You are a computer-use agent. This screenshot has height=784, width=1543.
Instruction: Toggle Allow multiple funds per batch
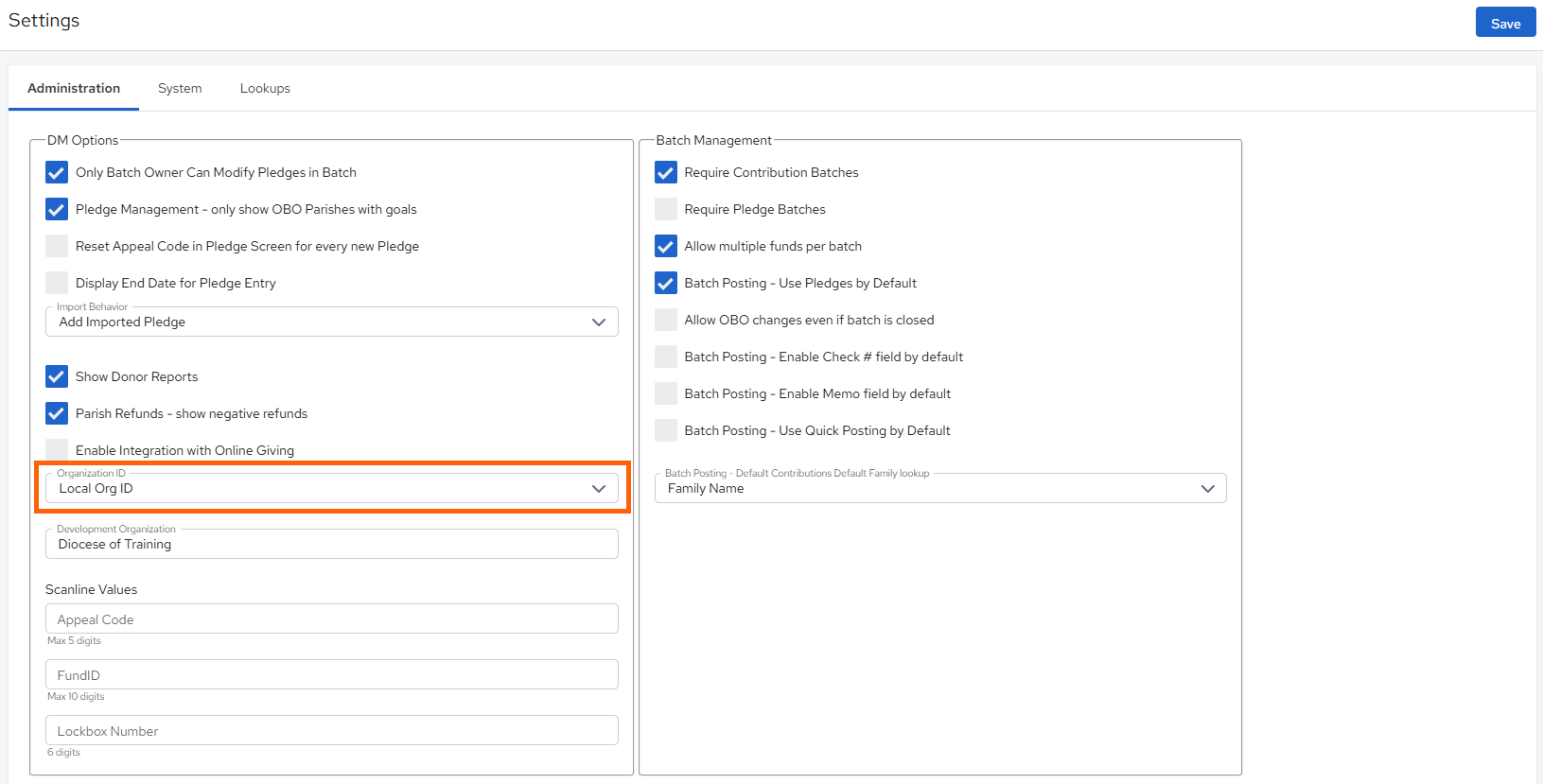(x=666, y=246)
